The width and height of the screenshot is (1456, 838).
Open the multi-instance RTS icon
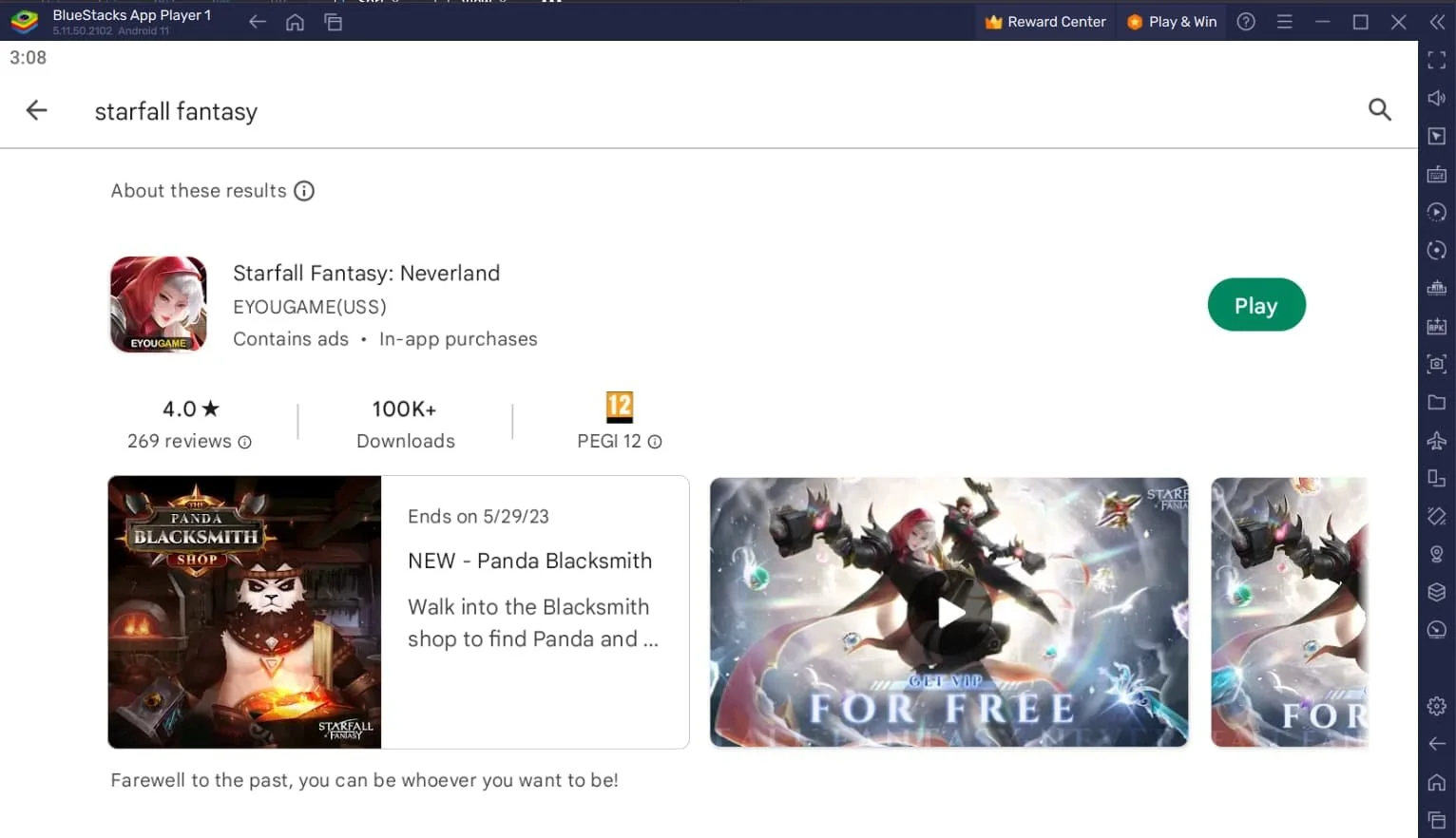point(1437,288)
